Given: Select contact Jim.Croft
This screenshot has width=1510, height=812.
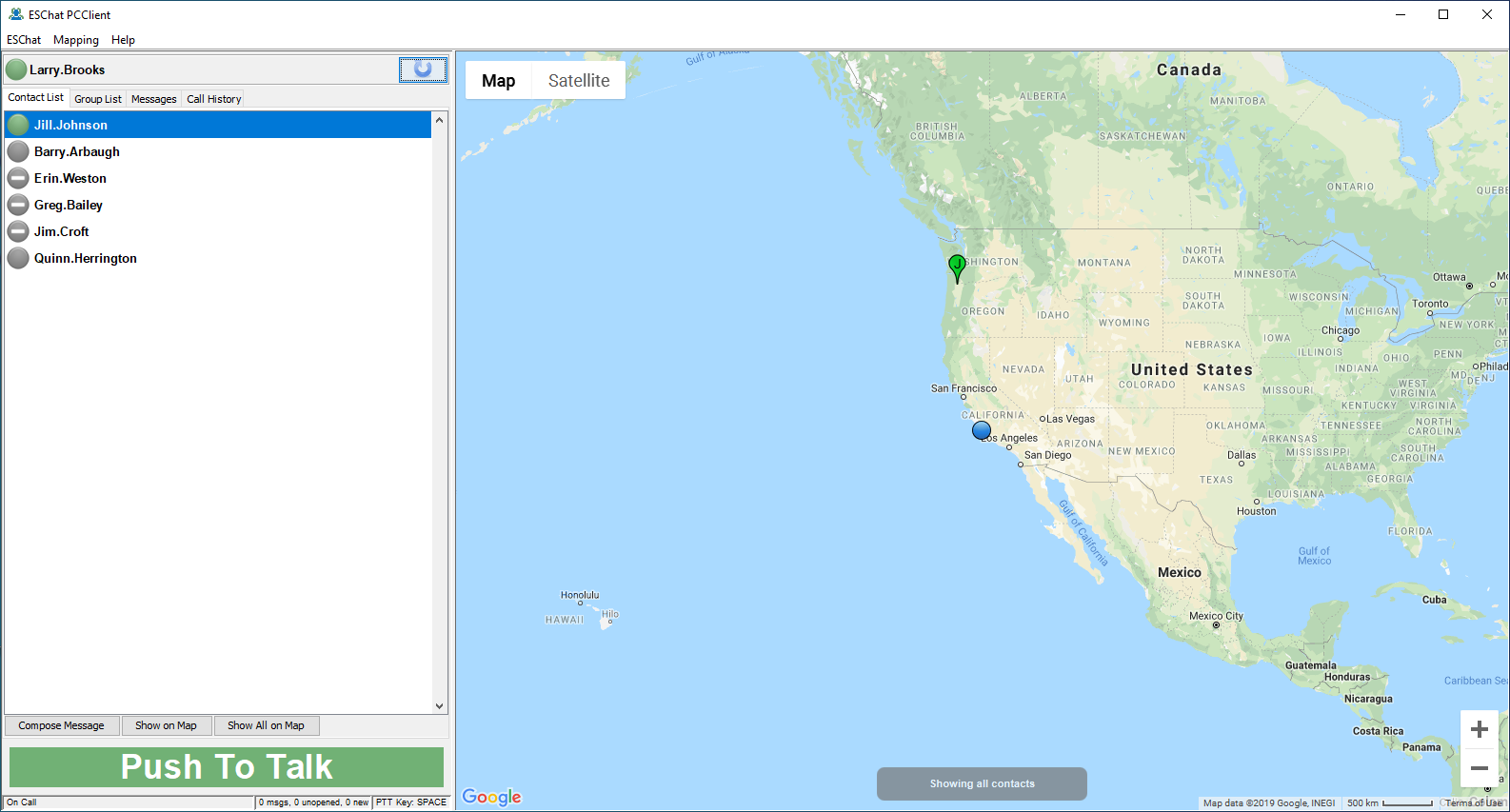Looking at the screenshot, I should (218, 231).
